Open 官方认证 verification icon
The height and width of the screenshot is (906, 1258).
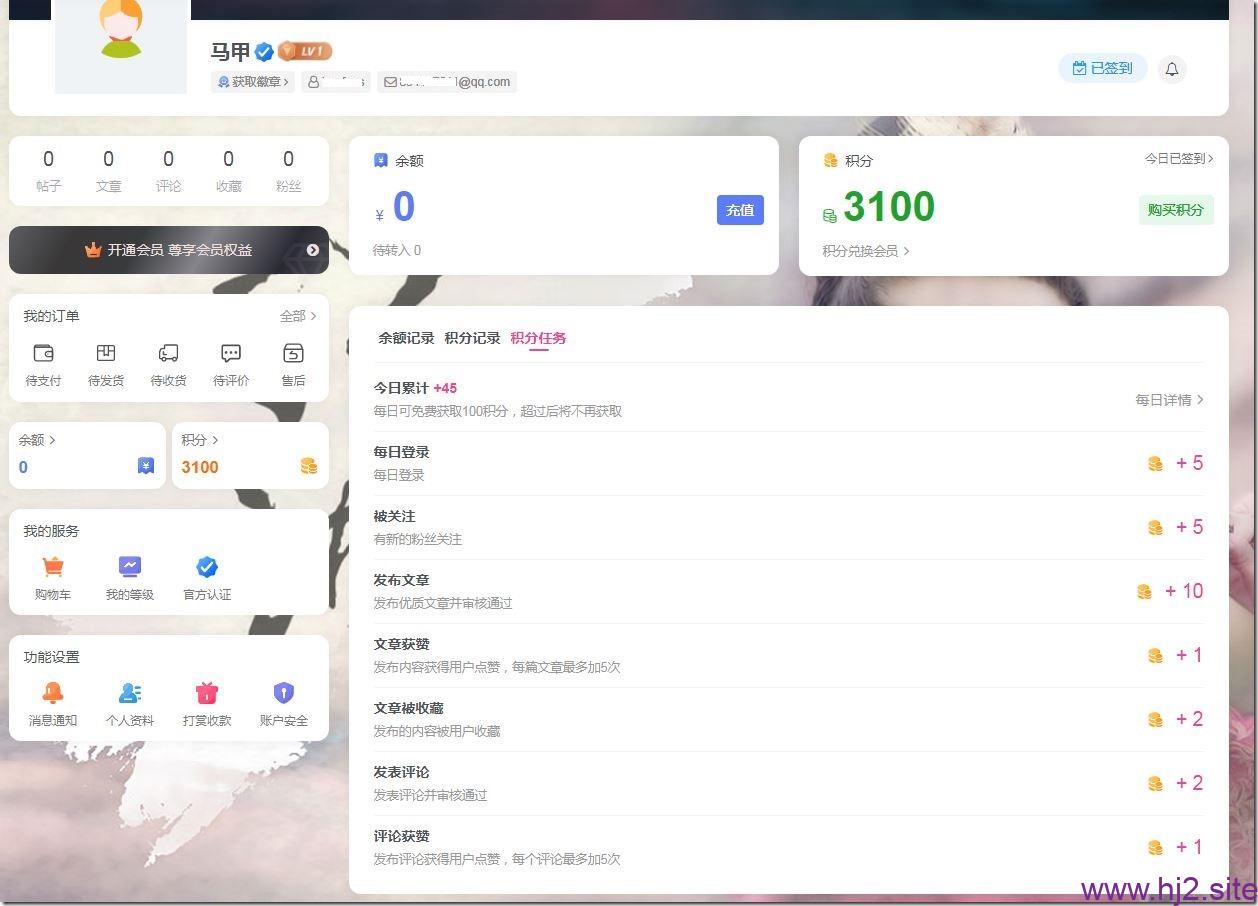(x=207, y=567)
